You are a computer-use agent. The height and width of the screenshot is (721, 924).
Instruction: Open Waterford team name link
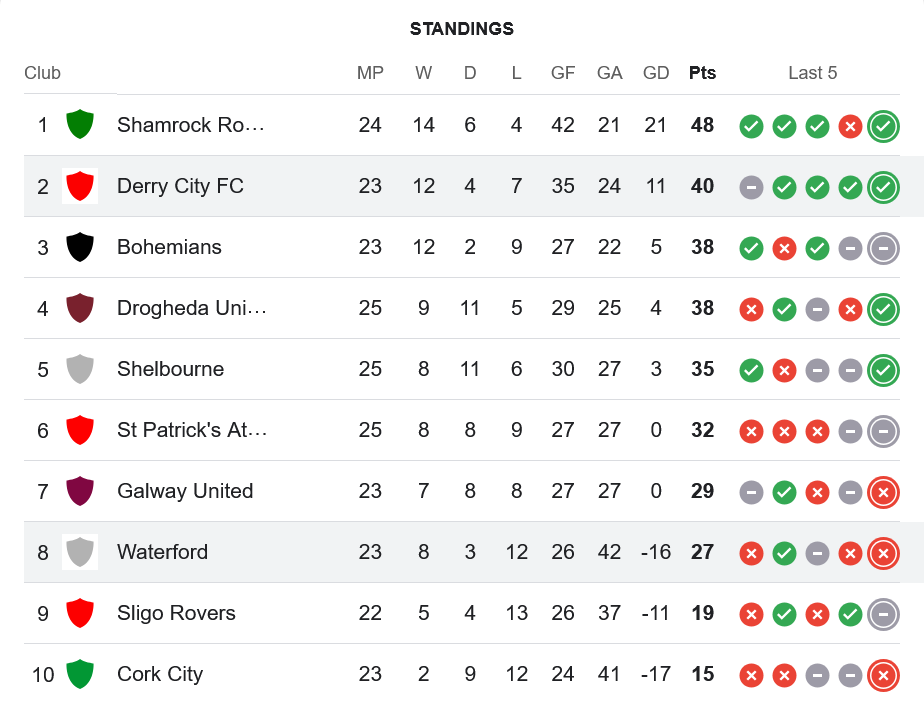[162, 552]
